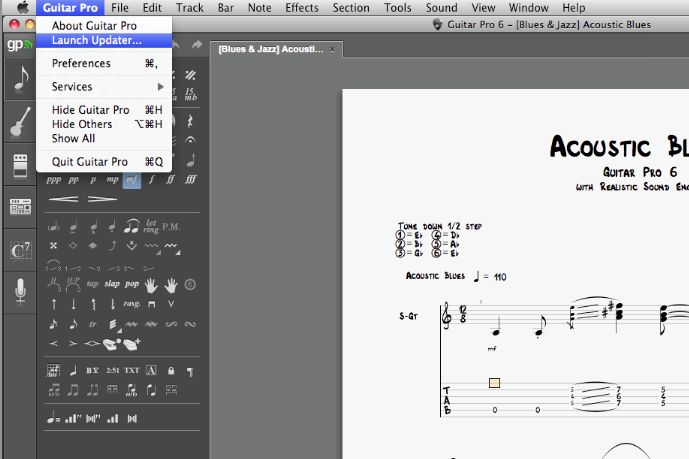The image size is (689, 459).
Task: Apply the dead note X effect
Action: 54,246
